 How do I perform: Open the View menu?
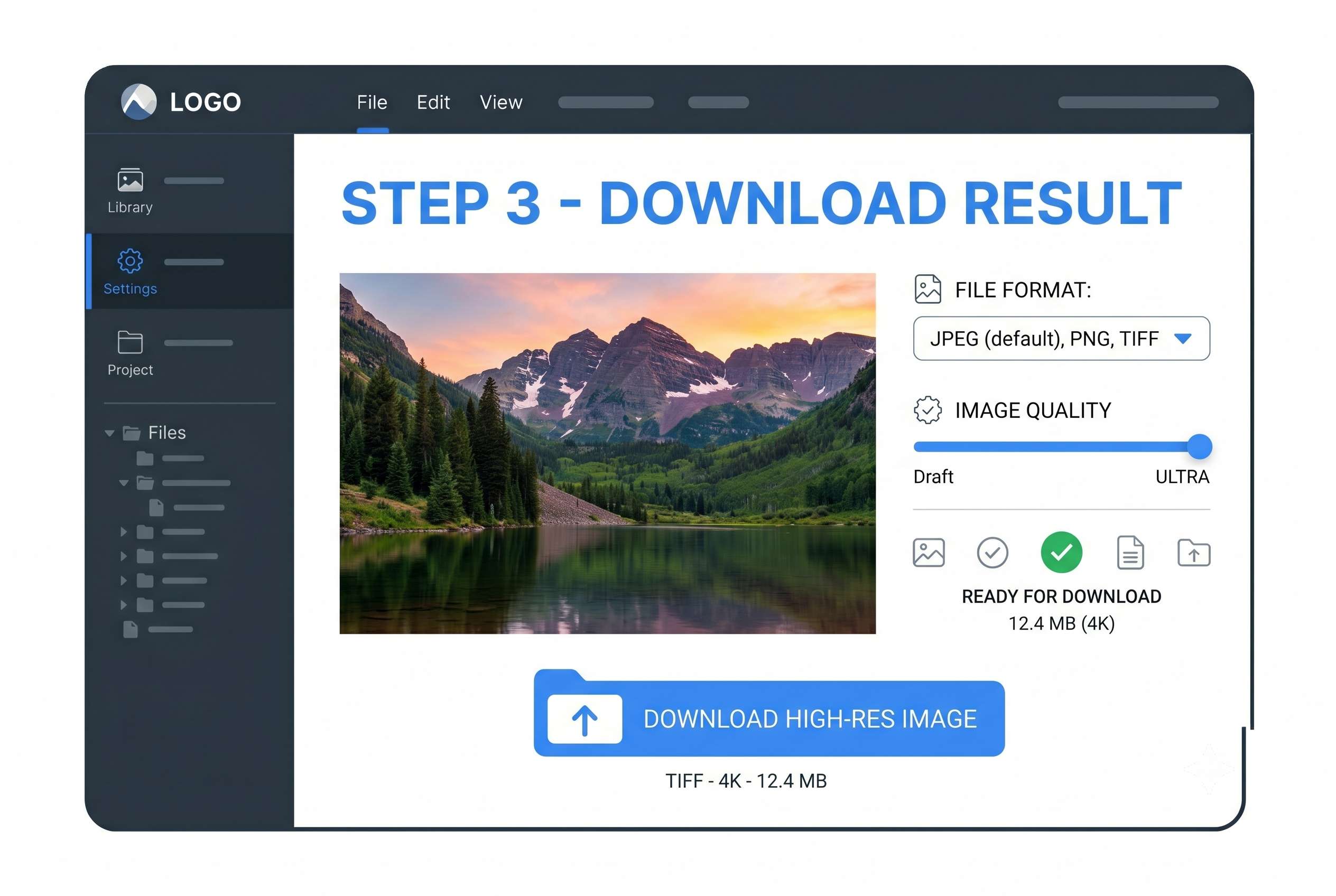point(501,102)
